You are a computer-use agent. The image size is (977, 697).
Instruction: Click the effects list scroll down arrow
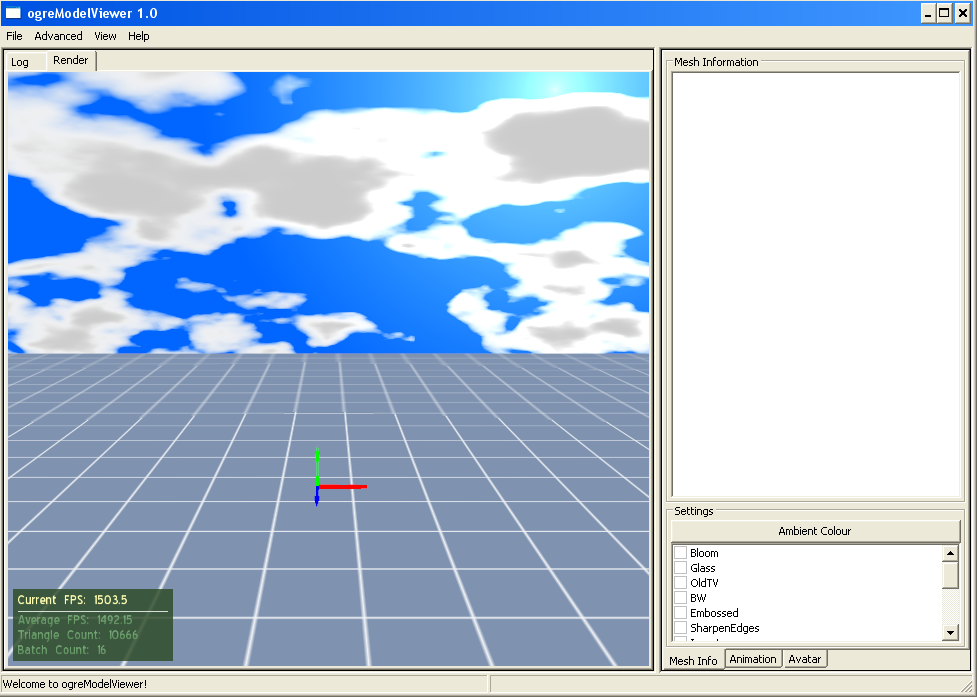coord(950,632)
